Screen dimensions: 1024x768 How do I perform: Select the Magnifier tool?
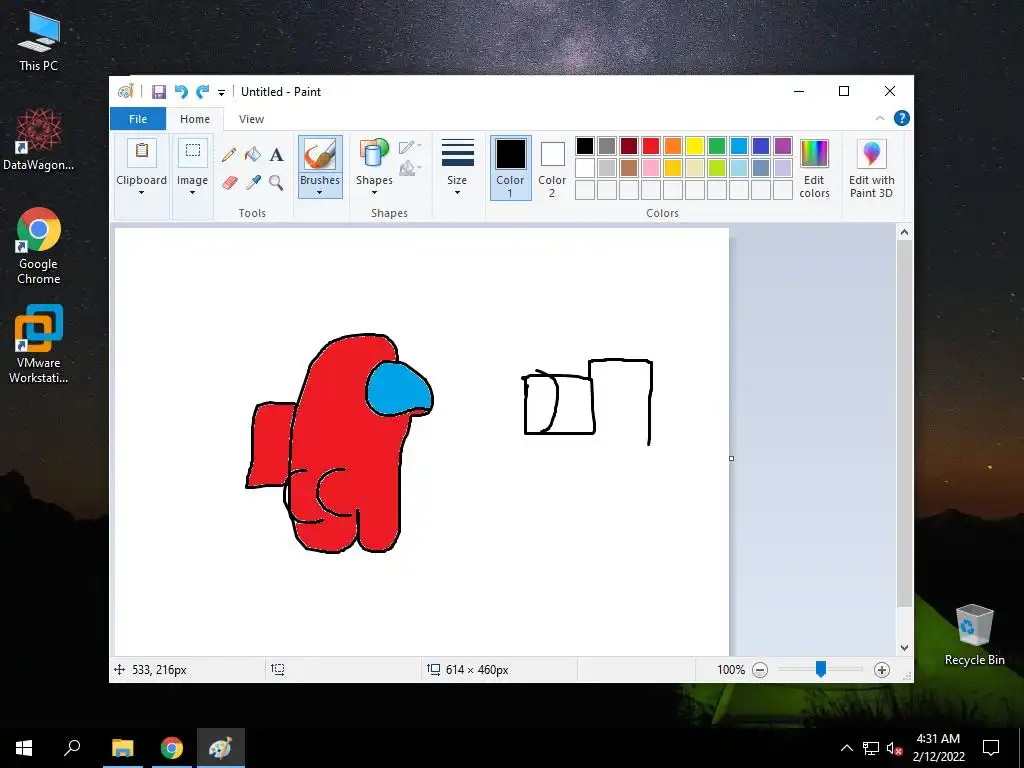click(277, 182)
